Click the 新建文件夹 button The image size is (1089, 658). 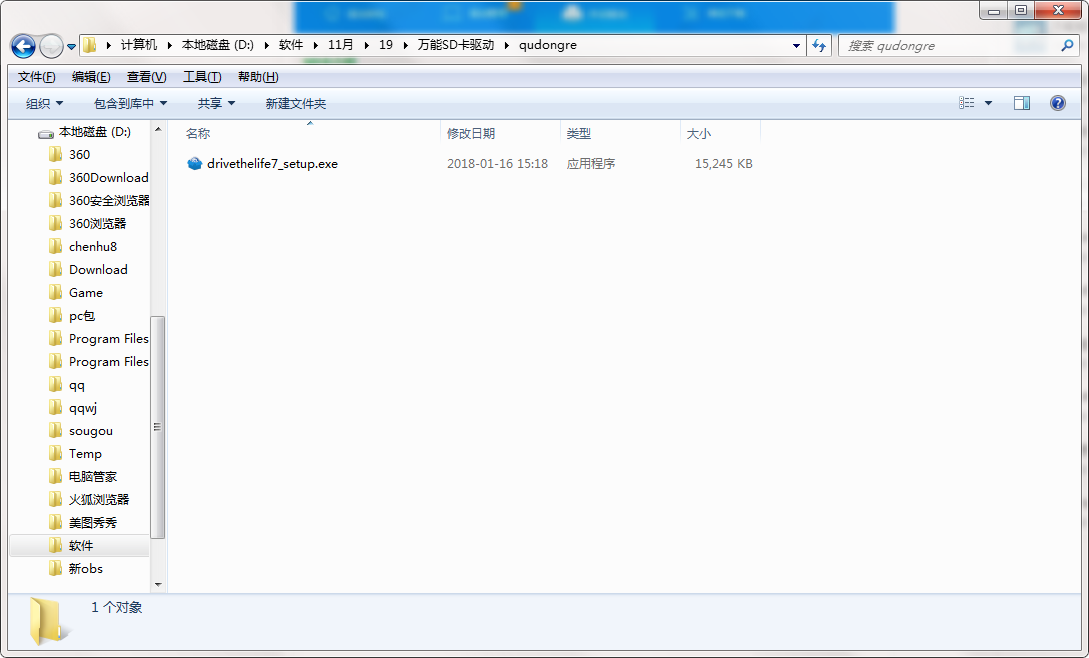296,104
